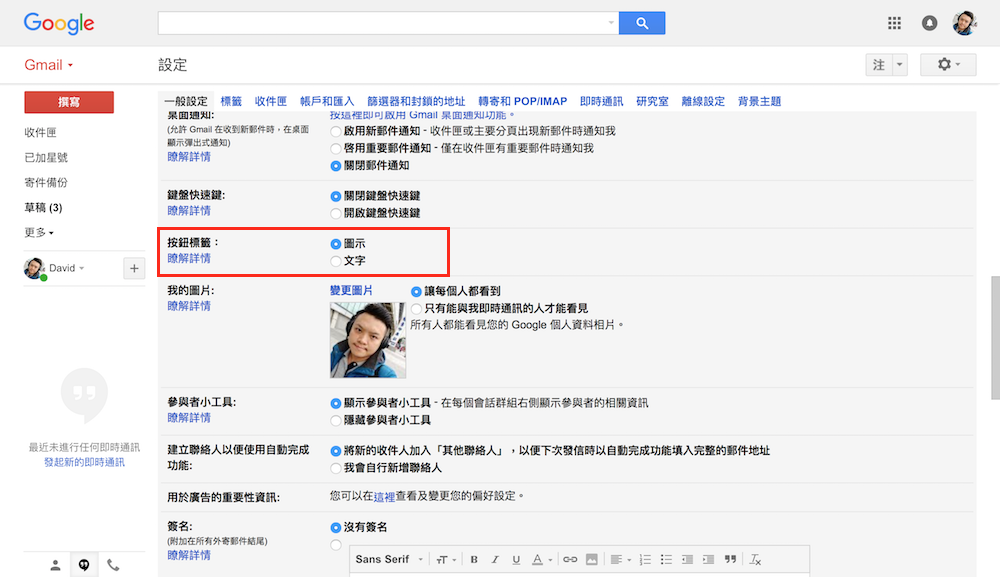Click the remove formatting icon
This screenshot has height=577, width=1000.
pos(756,559)
